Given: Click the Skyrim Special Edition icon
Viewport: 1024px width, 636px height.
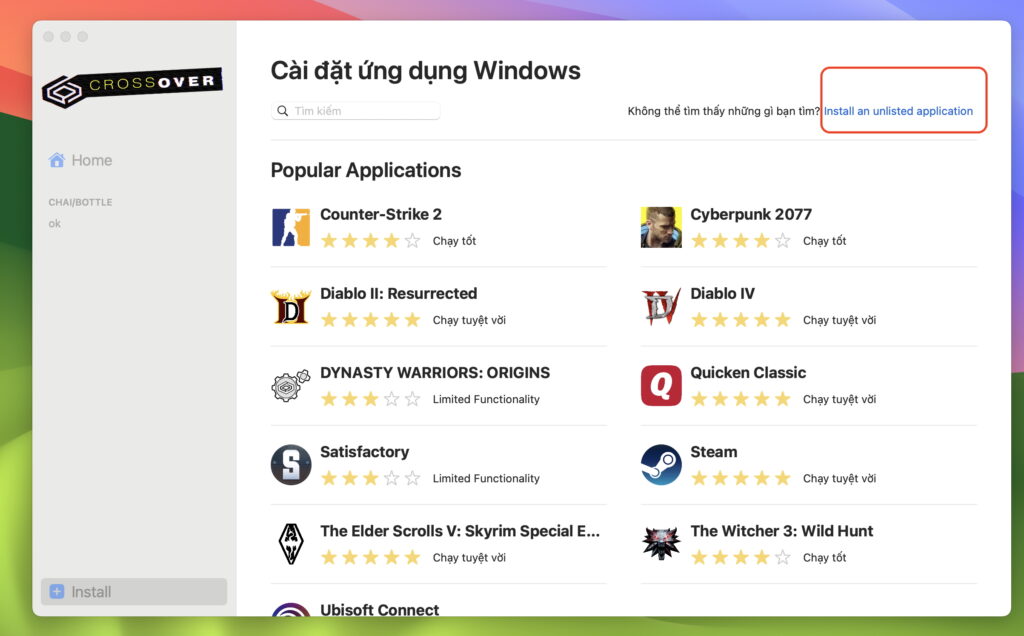Looking at the screenshot, I should 290,544.
